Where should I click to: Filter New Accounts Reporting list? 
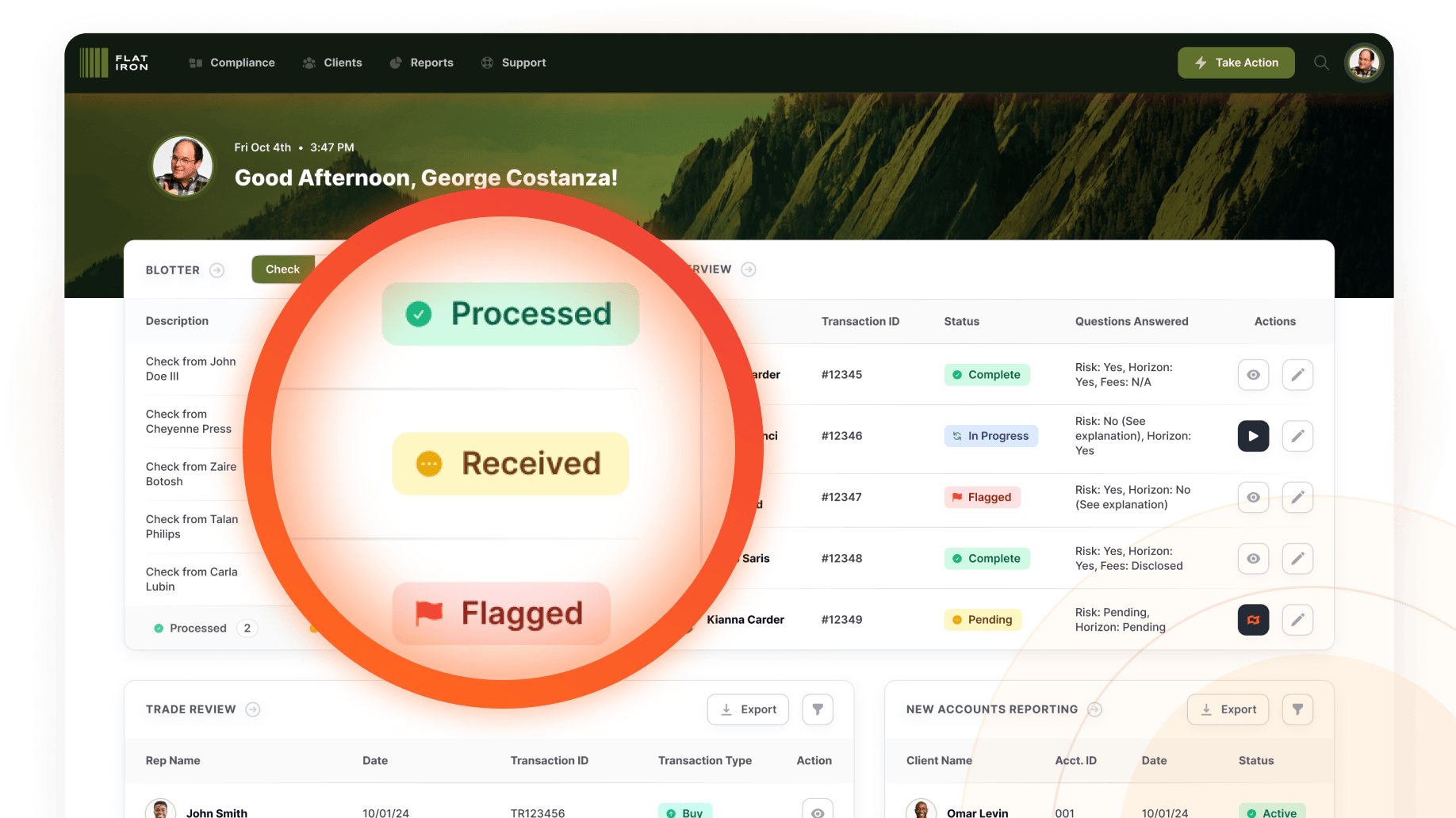(1297, 709)
